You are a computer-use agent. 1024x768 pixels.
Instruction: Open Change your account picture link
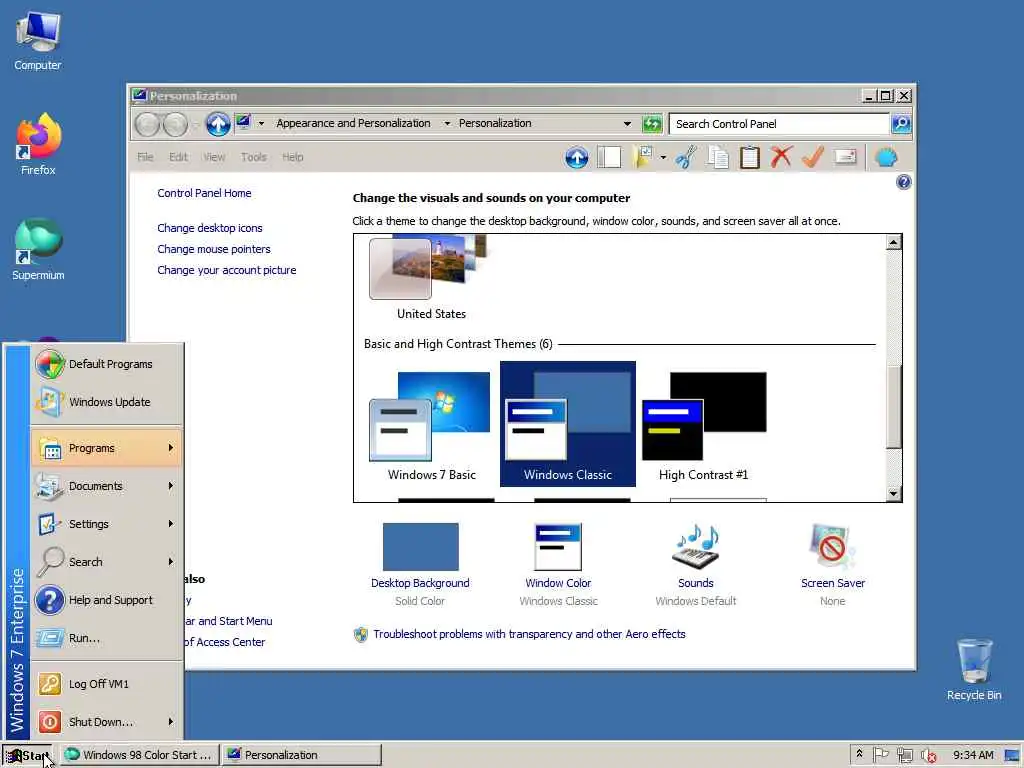[227, 270]
